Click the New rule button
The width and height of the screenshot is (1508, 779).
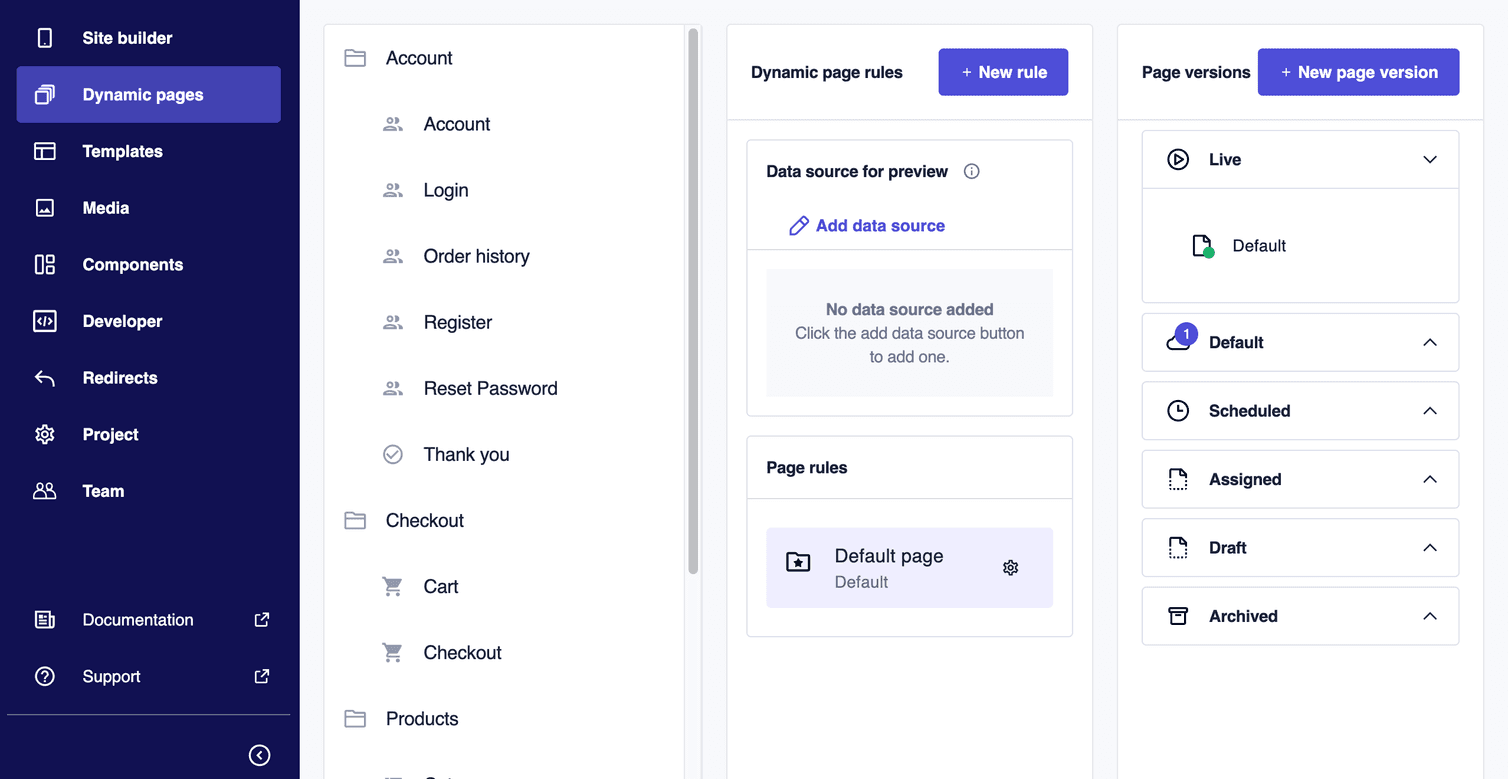click(x=1003, y=72)
